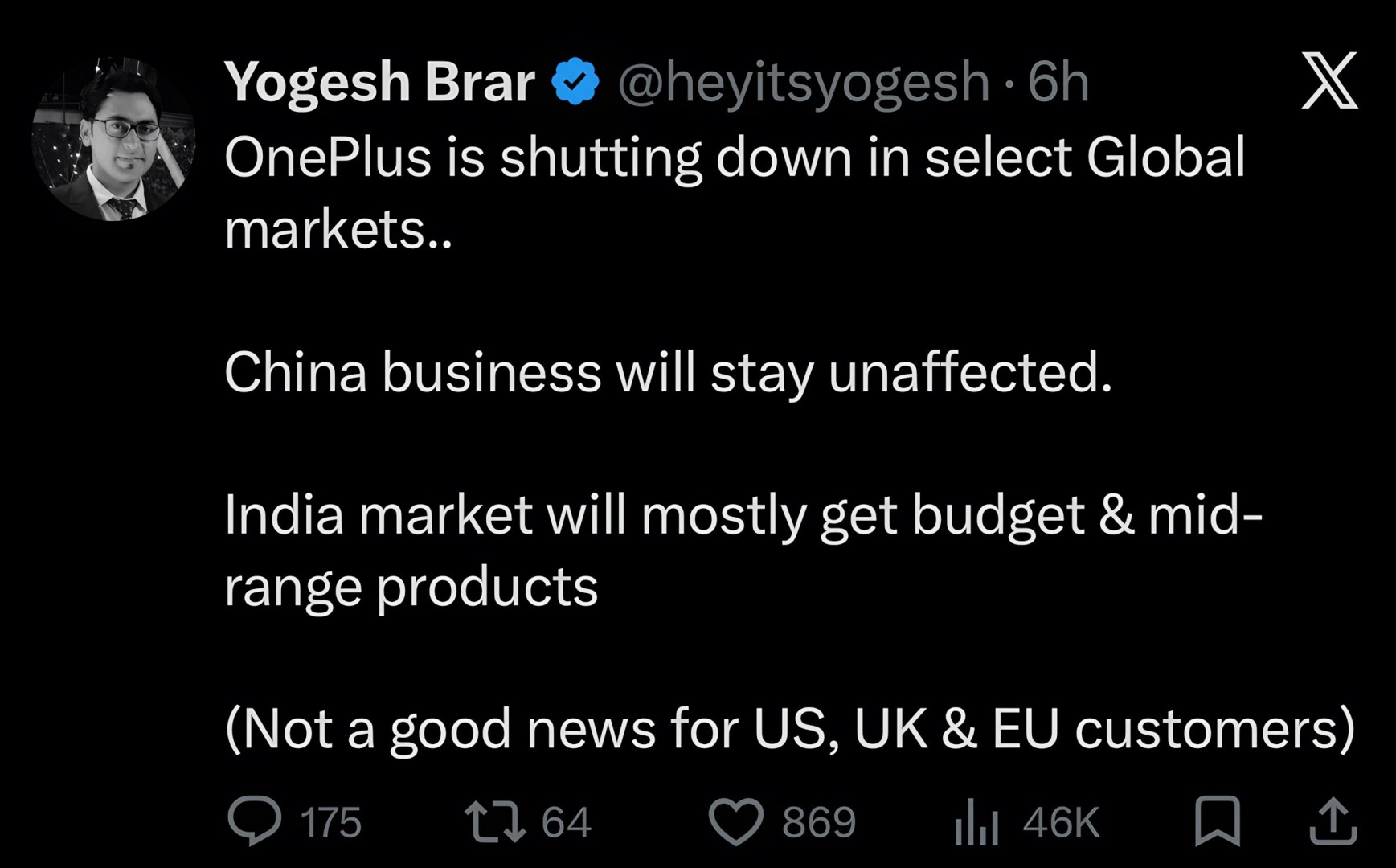This screenshot has height=868, width=1396.
Task: Open Yogesh Brar's profile picture
Action: tap(113, 139)
